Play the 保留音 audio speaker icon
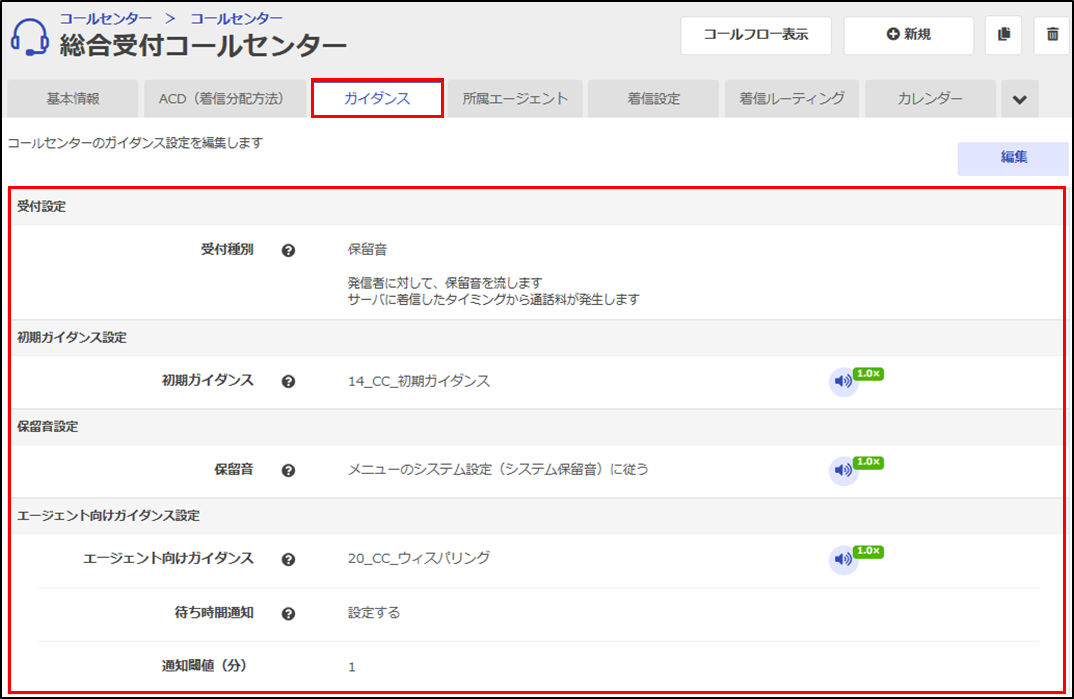This screenshot has width=1074, height=699. click(843, 470)
